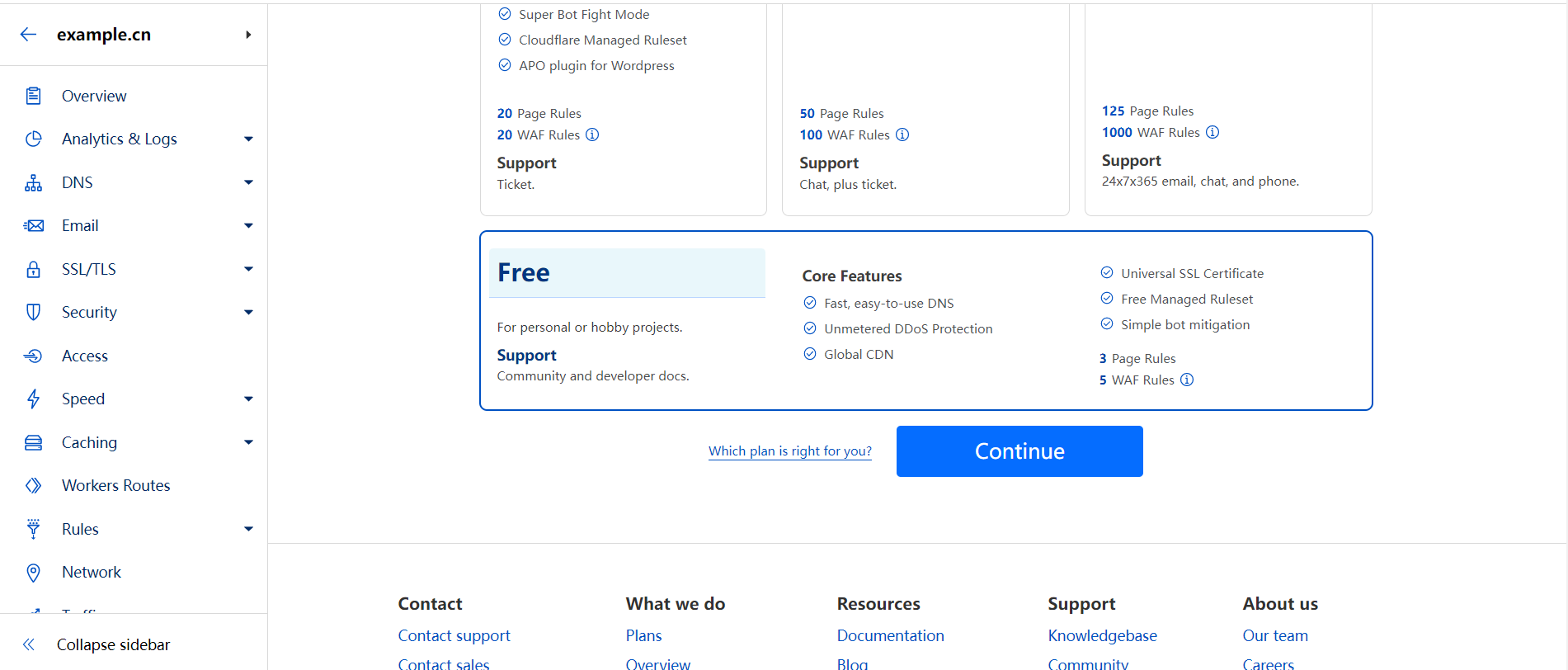Click the Overview clipboard icon
The image size is (1568, 670).
click(33, 96)
